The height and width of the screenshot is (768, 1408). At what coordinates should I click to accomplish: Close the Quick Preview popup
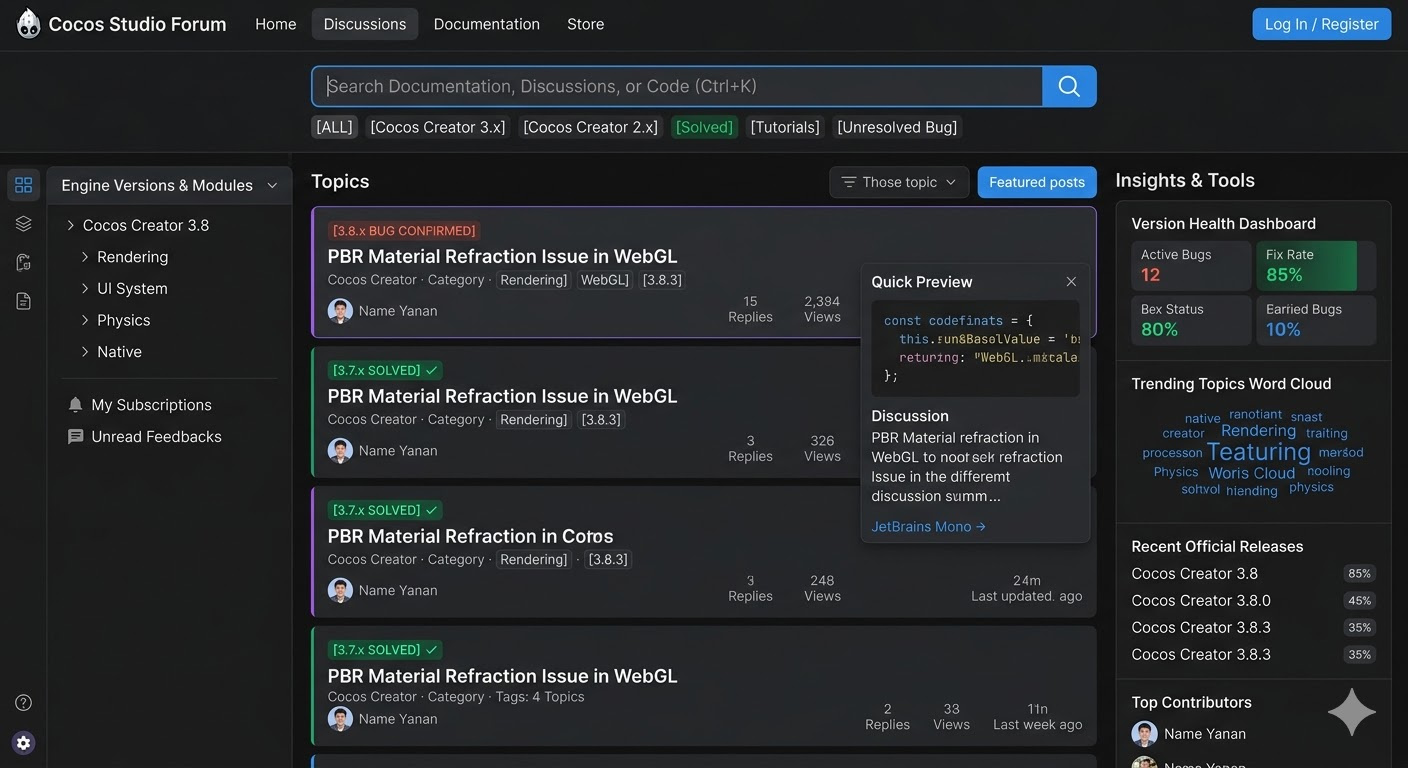tap(1071, 282)
